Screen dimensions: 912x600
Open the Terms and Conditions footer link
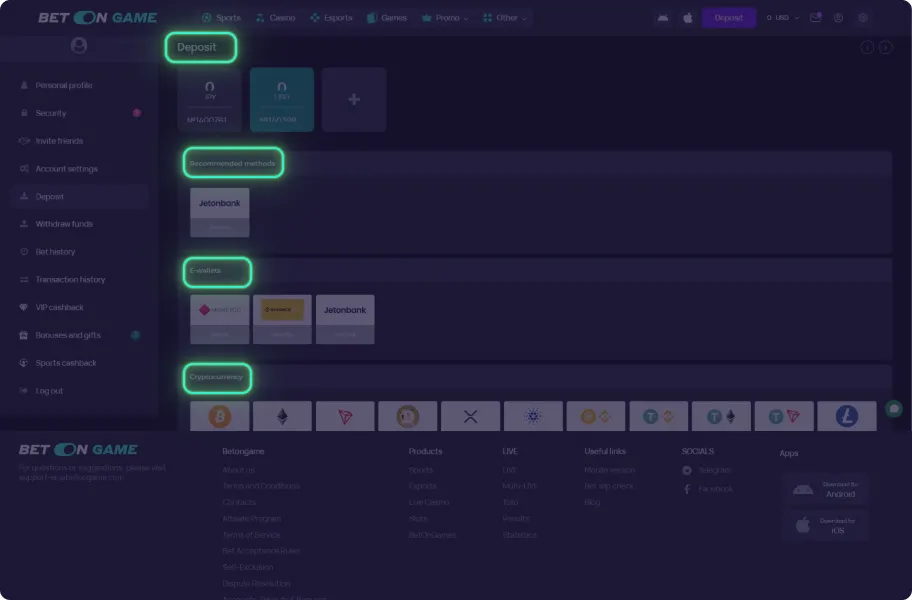click(x=260, y=486)
